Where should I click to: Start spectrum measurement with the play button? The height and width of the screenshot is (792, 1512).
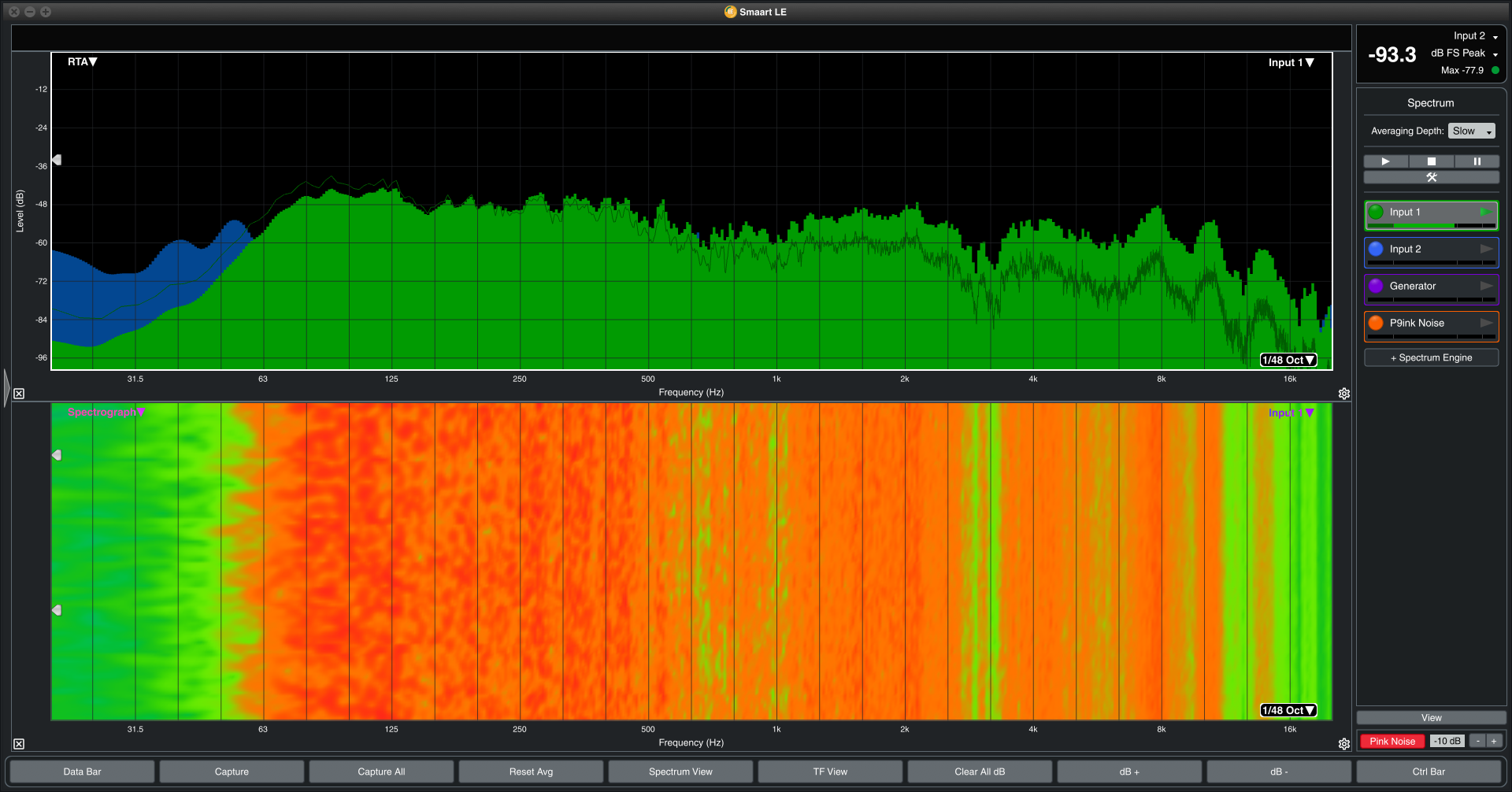coord(1385,161)
